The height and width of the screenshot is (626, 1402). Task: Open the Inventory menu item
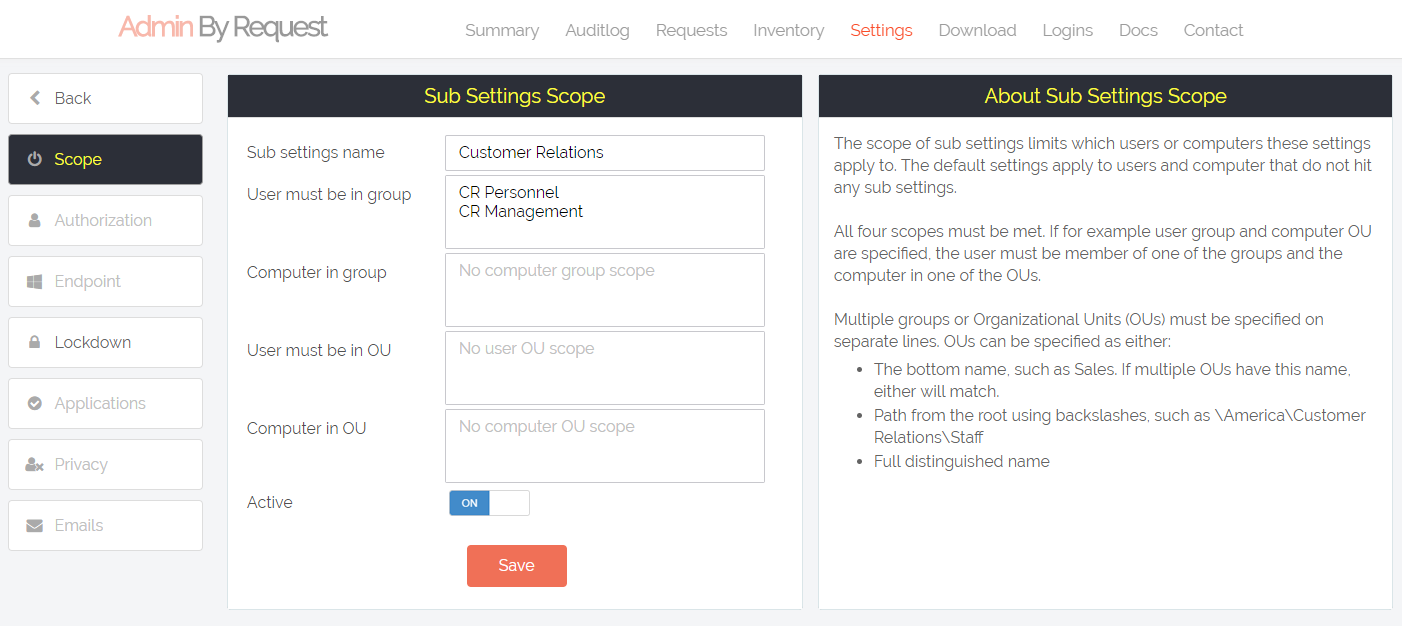(x=788, y=30)
